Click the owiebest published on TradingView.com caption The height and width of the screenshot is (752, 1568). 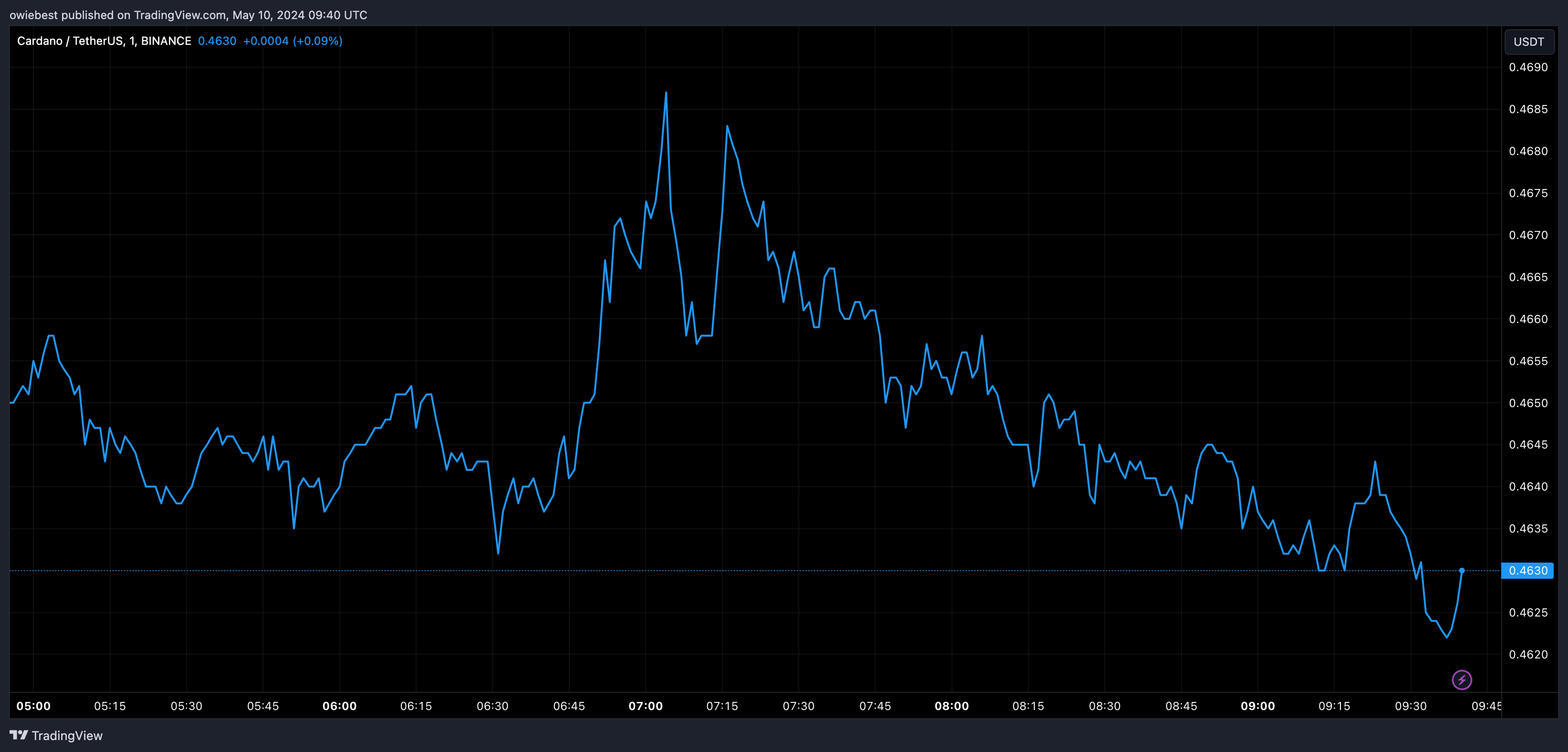coord(188,15)
